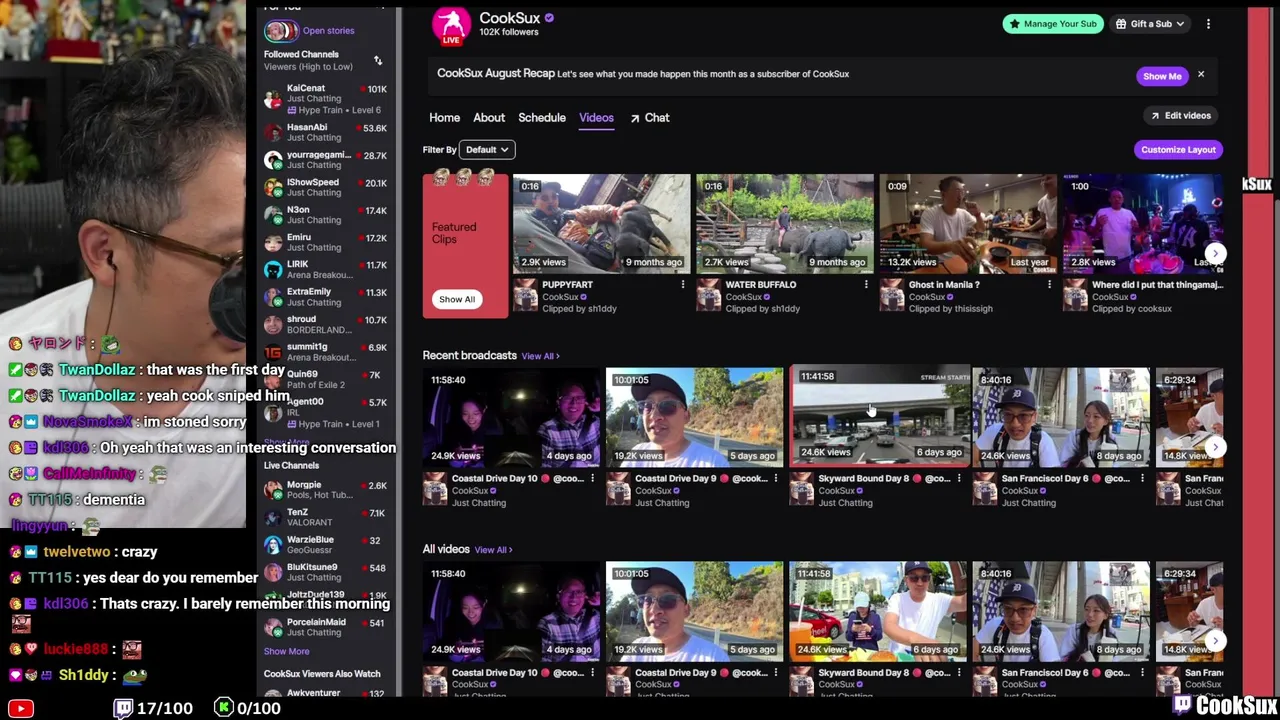
Task: Click Show All featured clips button
Action: coord(457,299)
